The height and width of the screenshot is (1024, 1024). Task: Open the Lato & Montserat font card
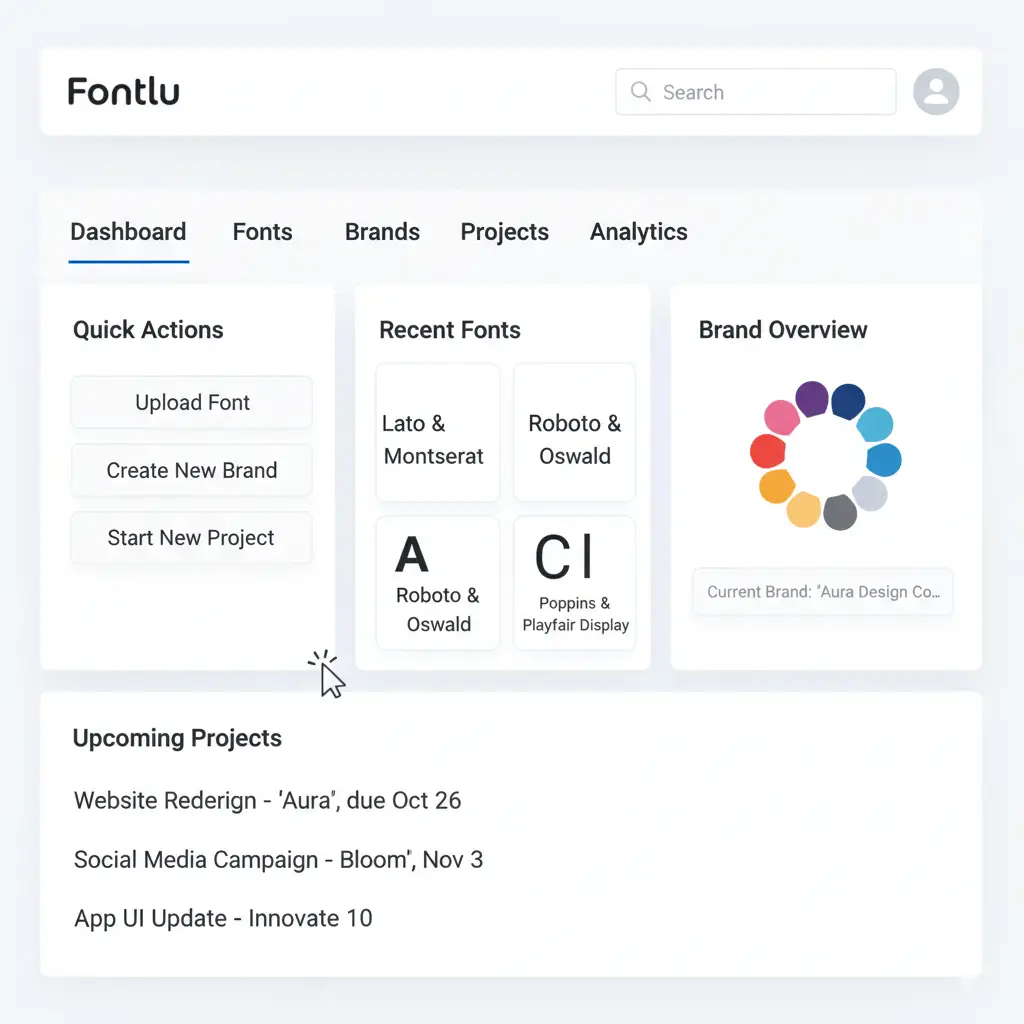437,433
